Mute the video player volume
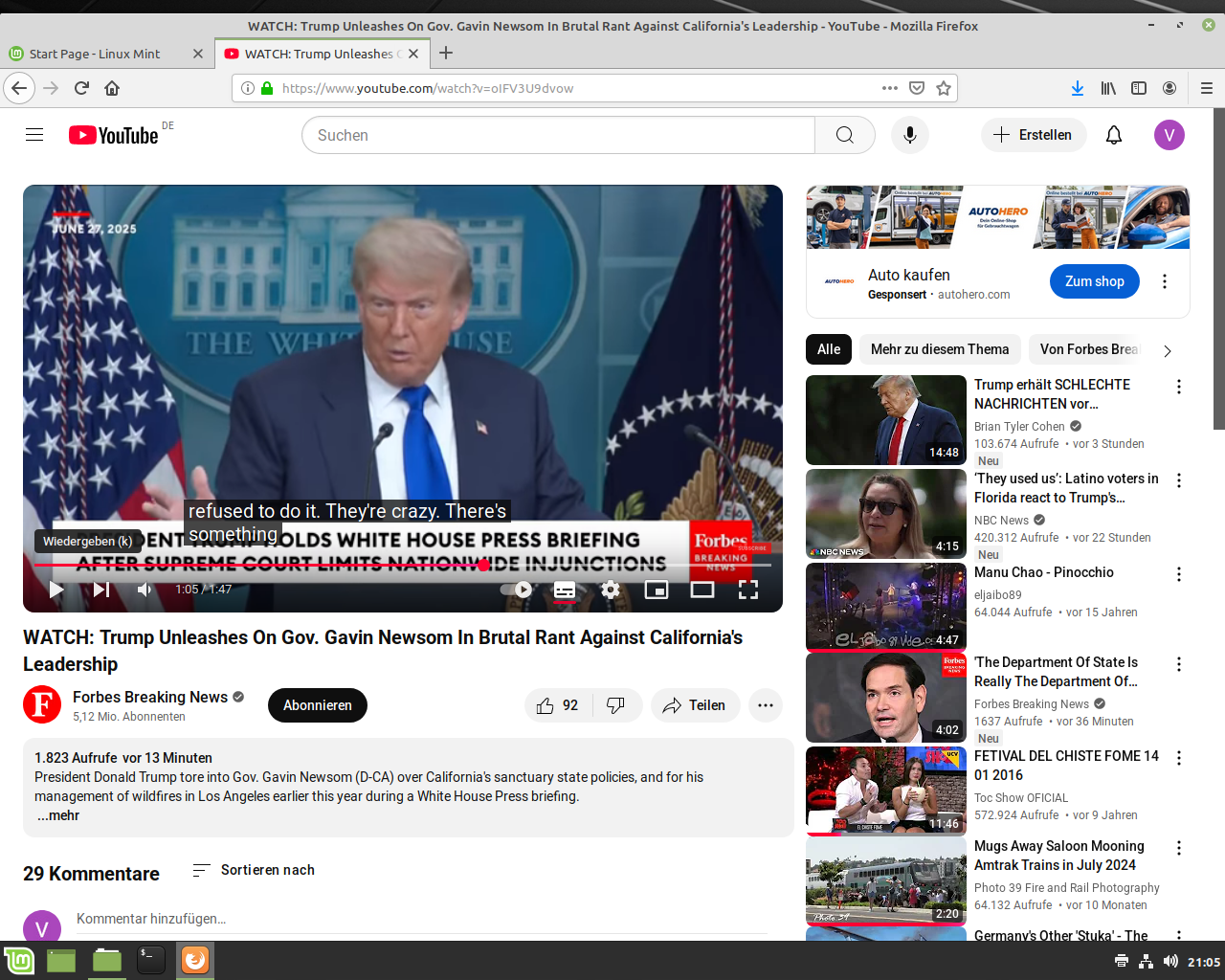 point(145,590)
